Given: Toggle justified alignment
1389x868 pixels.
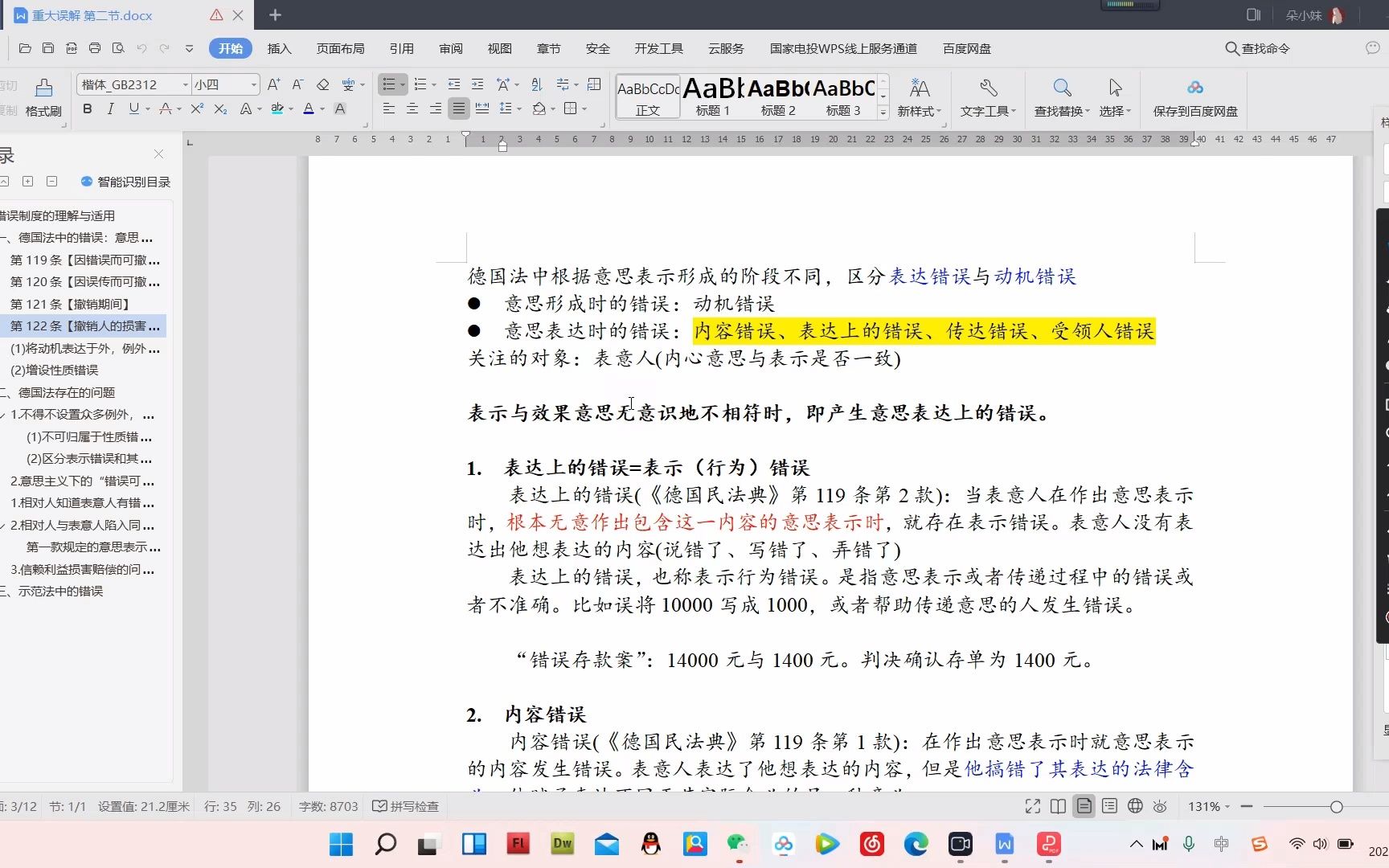Looking at the screenshot, I should [x=459, y=108].
